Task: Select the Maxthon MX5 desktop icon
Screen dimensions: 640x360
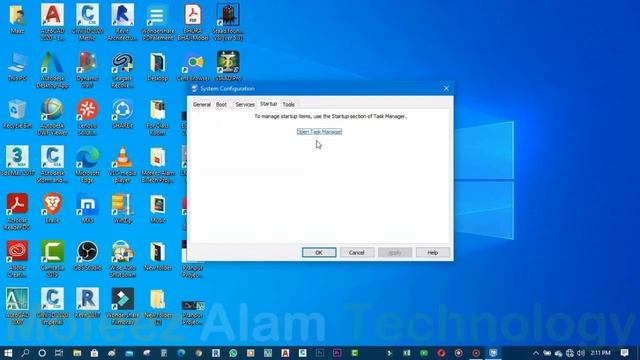Action: tap(87, 208)
